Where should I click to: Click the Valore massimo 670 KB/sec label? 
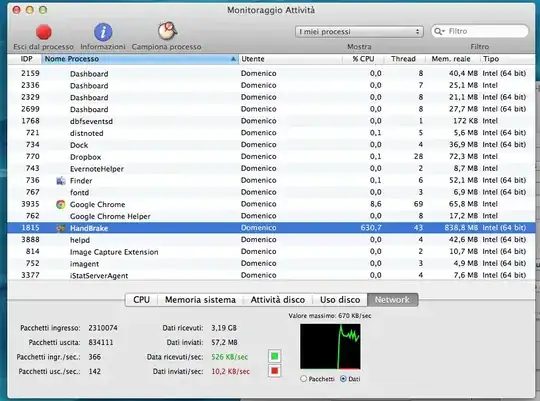pyautogui.click(x=330, y=316)
